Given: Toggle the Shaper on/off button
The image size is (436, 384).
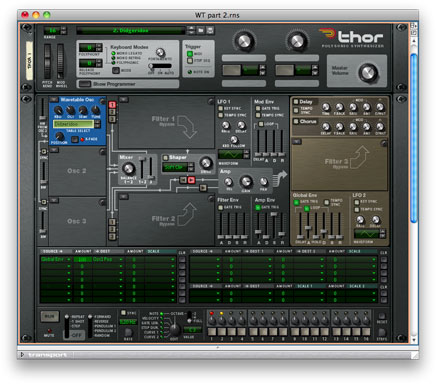Looking at the screenshot, I should pyautogui.click(x=165, y=157).
